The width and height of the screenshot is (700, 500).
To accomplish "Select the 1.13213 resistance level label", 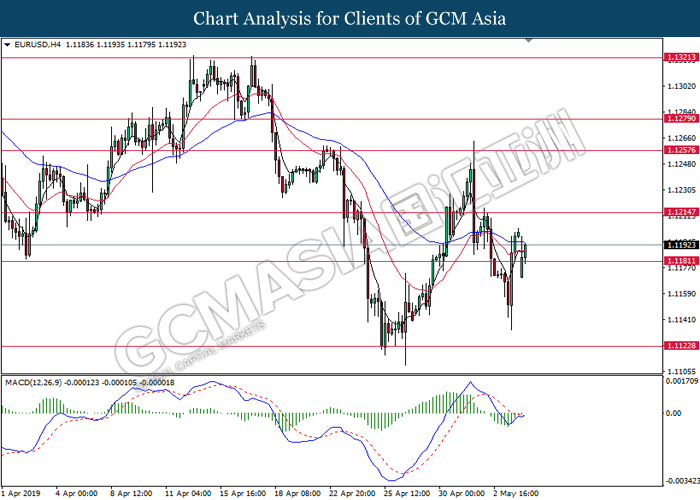I will pos(681,57).
